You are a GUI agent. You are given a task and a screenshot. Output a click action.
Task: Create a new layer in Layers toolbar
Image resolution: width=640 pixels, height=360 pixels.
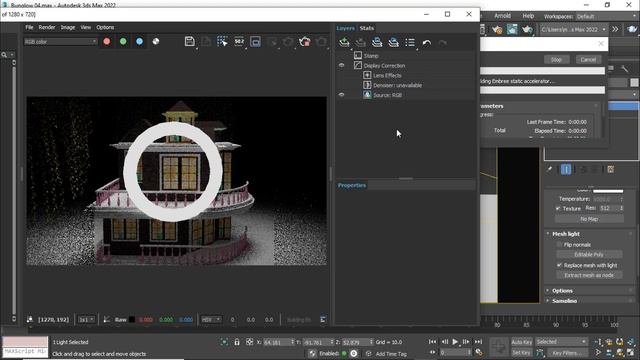click(344, 42)
